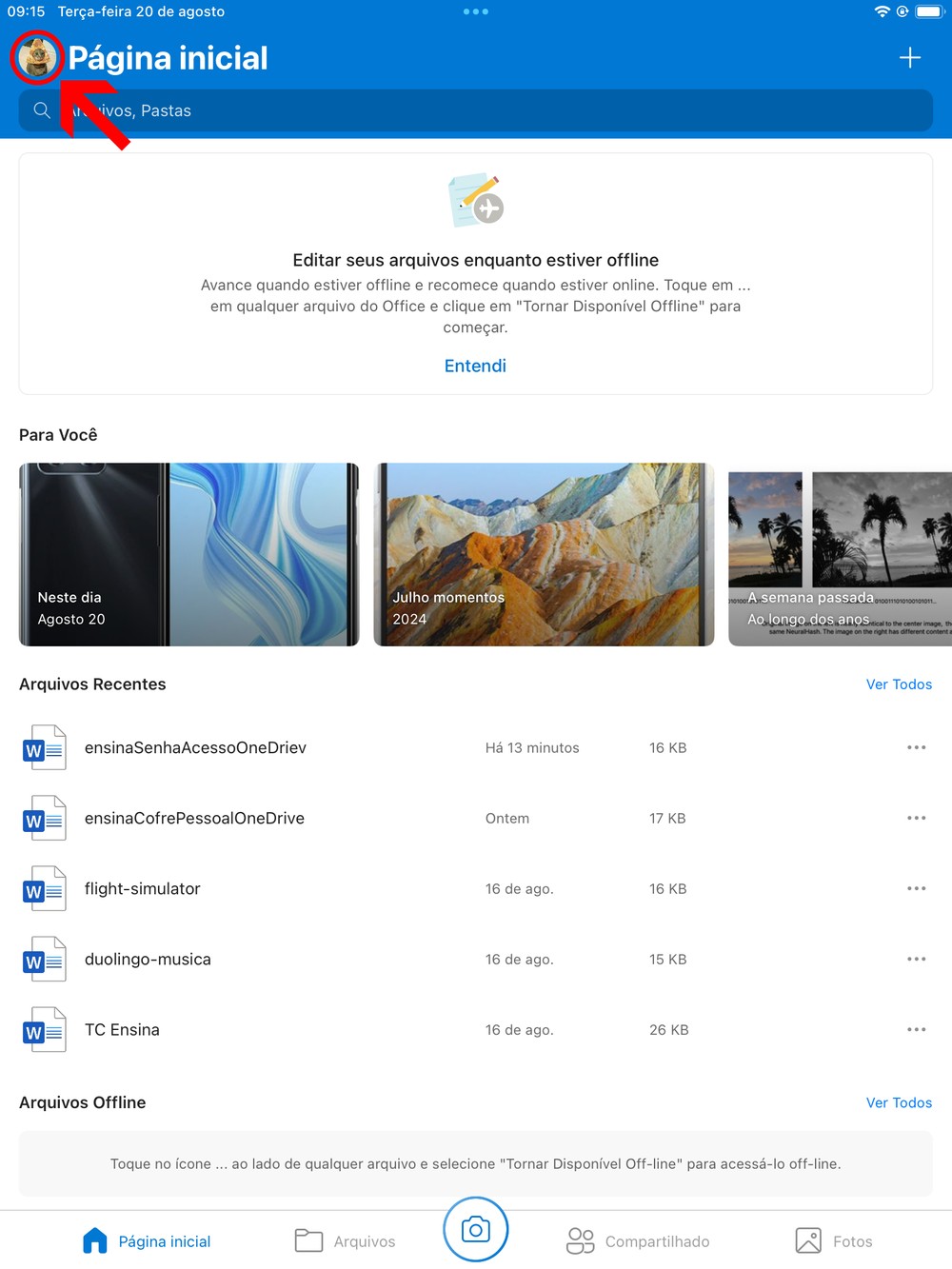The width and height of the screenshot is (952, 1269).
Task: Open more options for flight-simulator
Action: pos(917,888)
